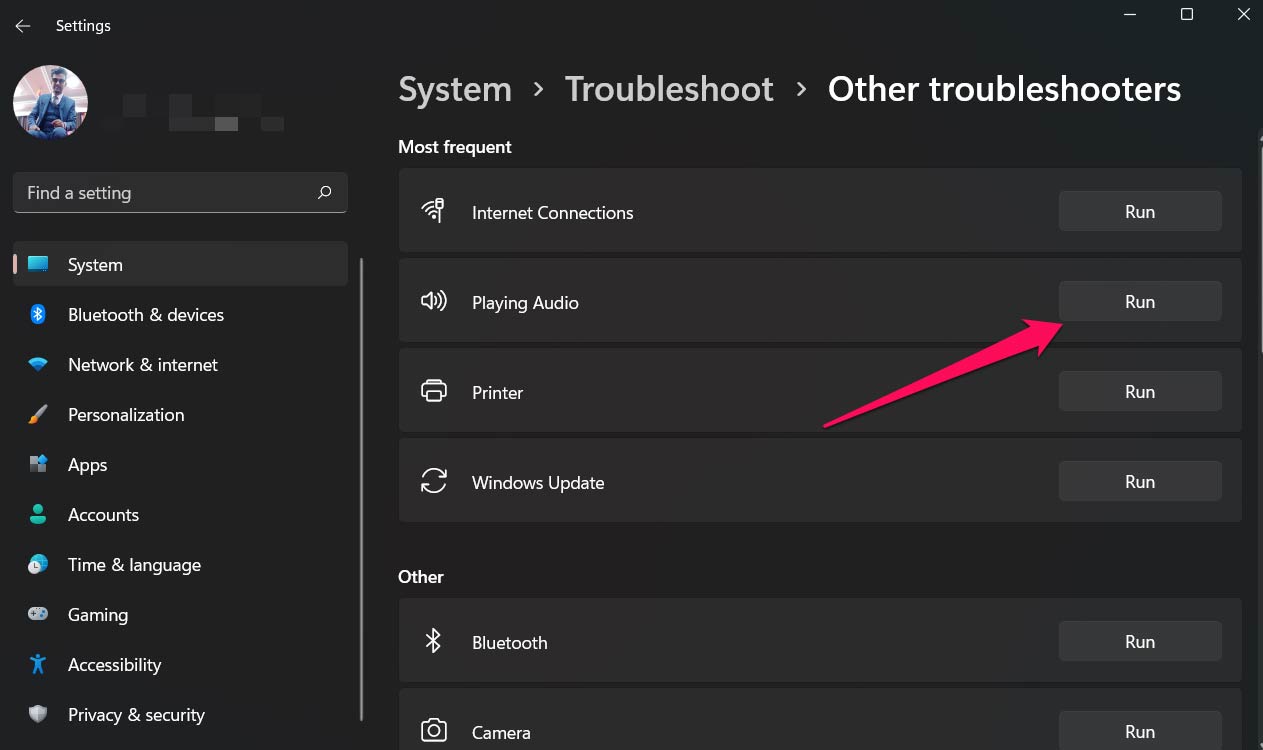Click the Camera icon in Other list
Screen dimensions: 1263x750
point(433,730)
